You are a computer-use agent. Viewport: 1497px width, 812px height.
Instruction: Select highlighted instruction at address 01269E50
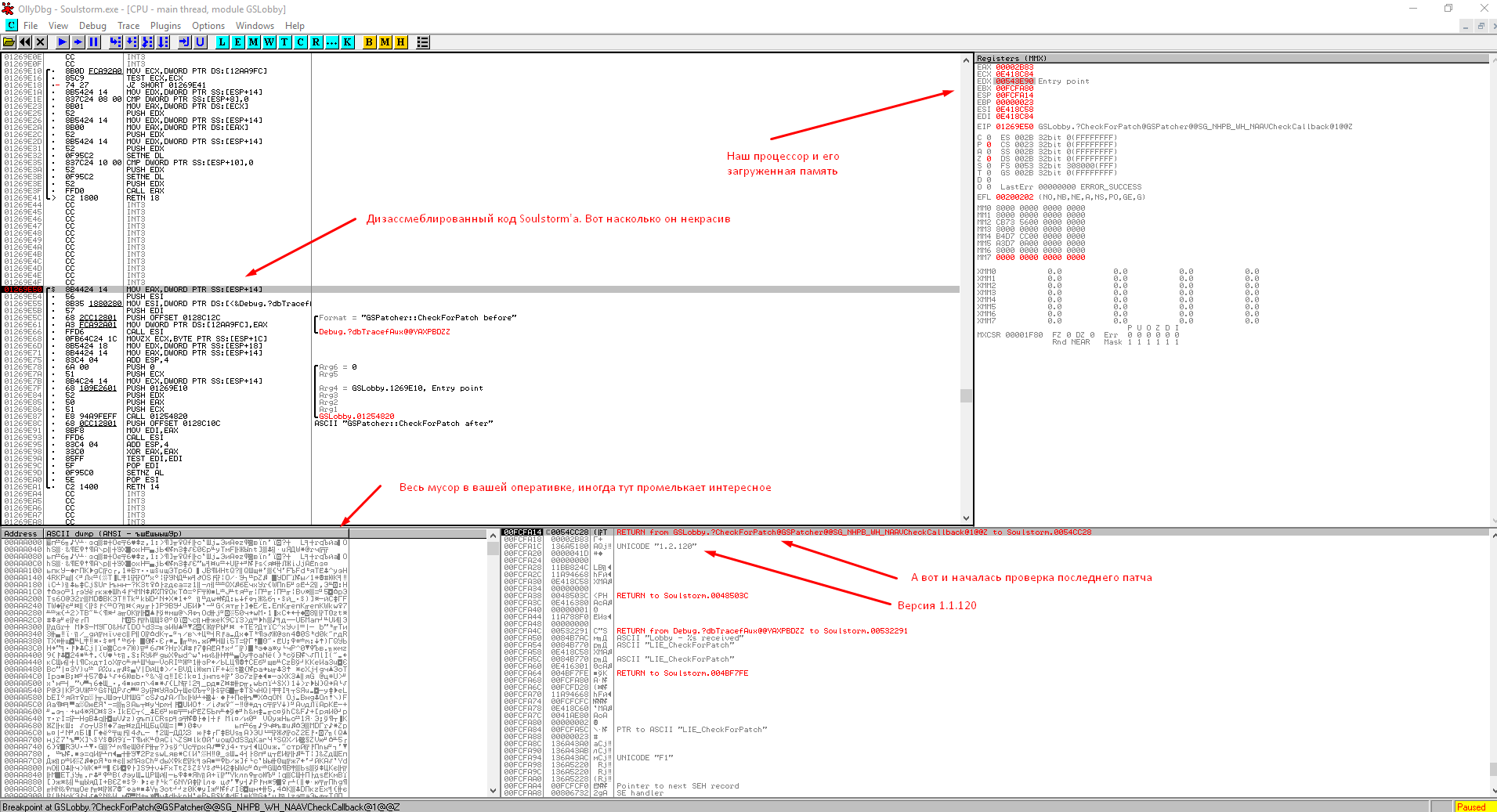click(x=482, y=290)
